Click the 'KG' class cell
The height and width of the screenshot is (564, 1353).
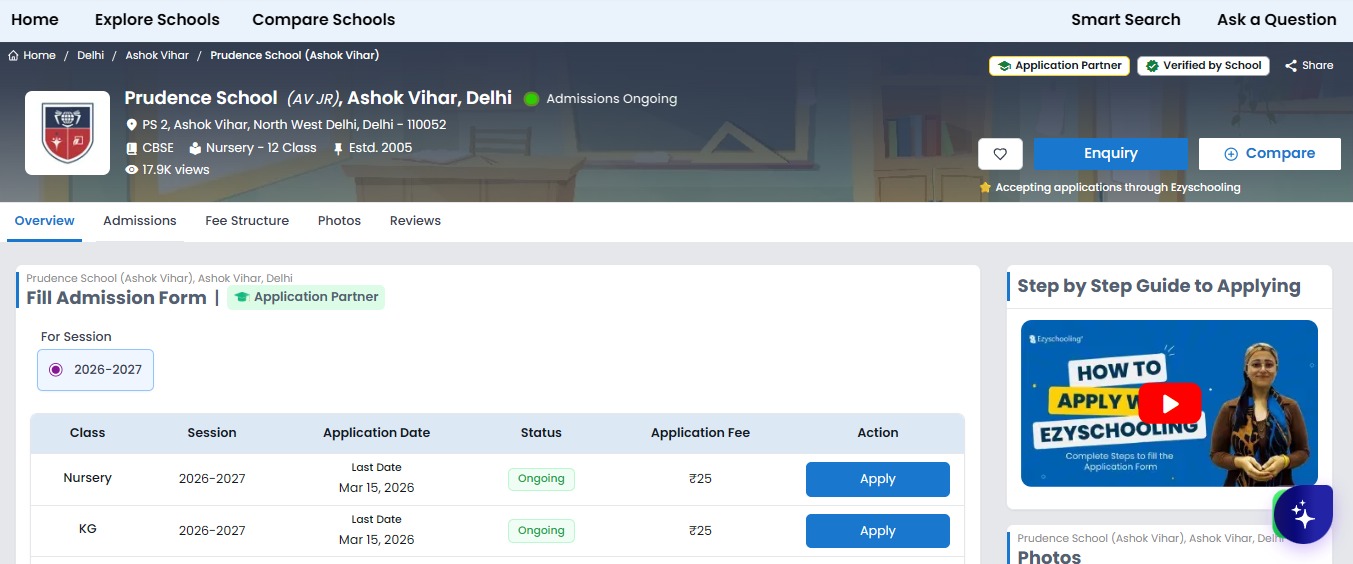(x=87, y=530)
